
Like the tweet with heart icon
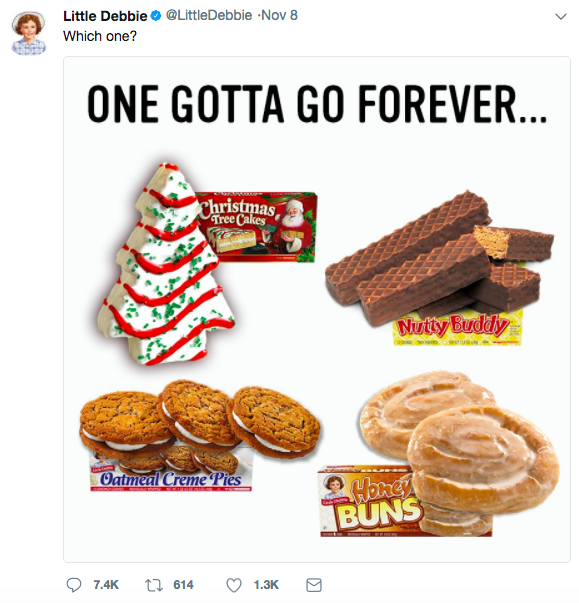(x=233, y=585)
